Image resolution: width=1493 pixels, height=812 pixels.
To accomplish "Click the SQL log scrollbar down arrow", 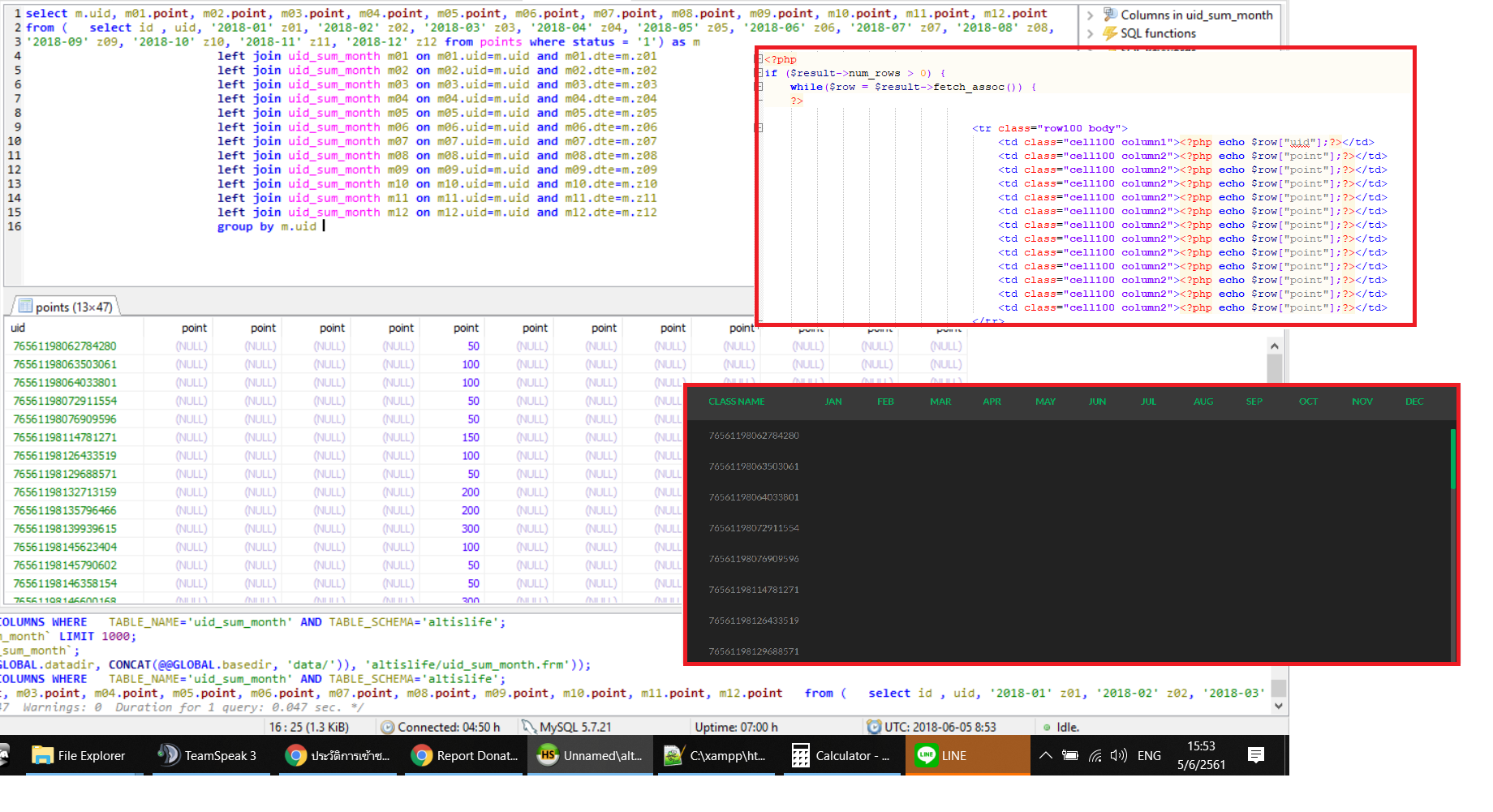I will pos(1279,706).
